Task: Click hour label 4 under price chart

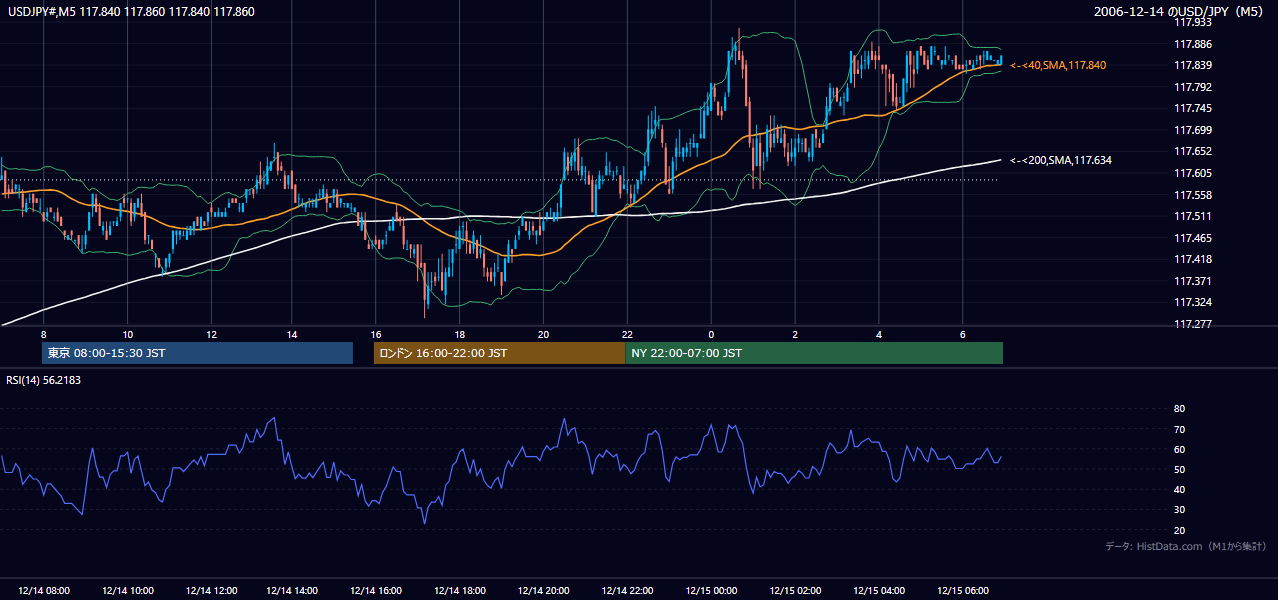Action: [878, 334]
